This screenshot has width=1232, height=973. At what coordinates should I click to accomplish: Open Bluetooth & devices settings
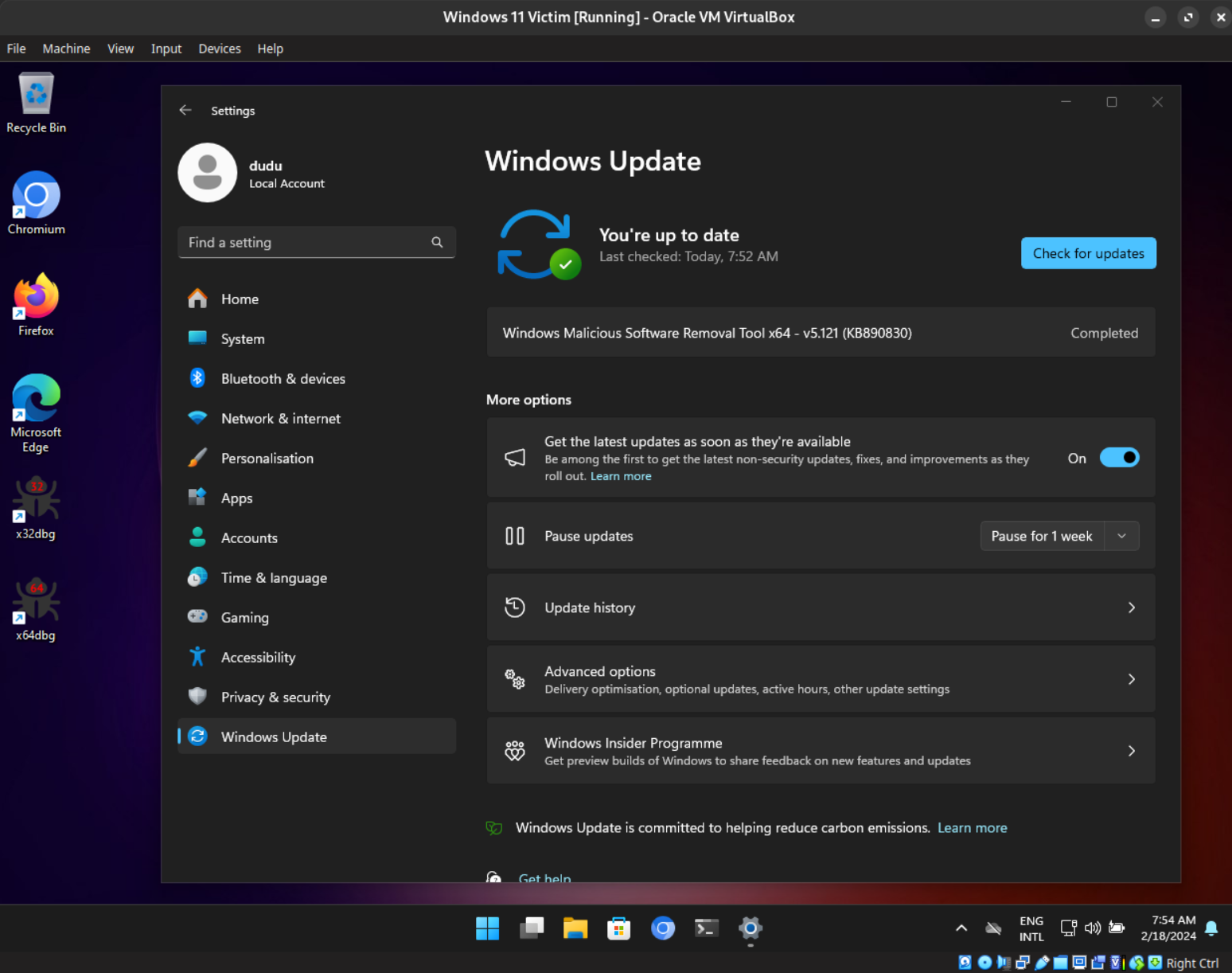317,378
